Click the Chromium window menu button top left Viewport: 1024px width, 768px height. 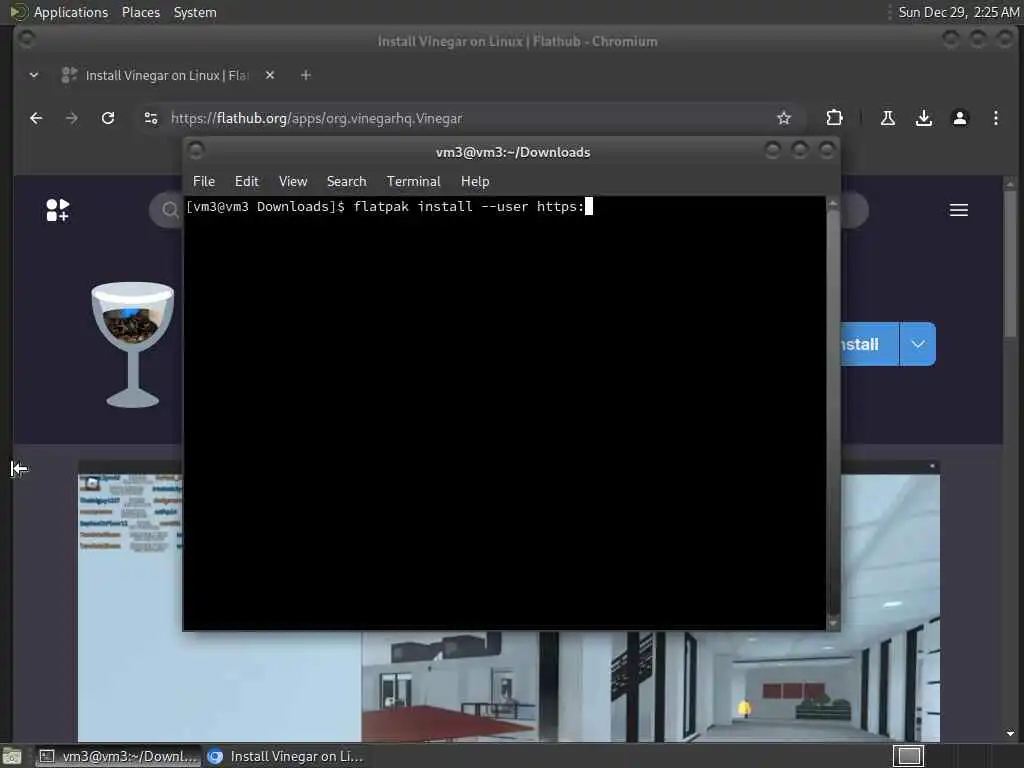click(x=26, y=40)
